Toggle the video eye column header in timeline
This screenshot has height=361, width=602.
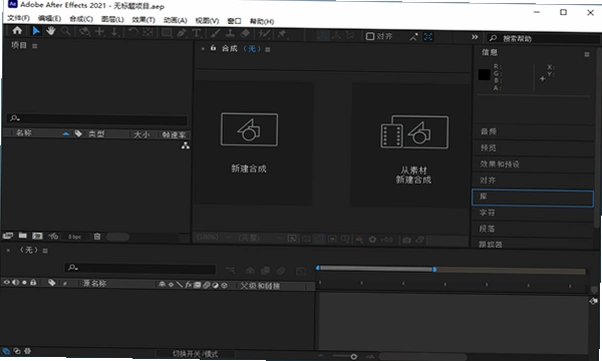7,282
